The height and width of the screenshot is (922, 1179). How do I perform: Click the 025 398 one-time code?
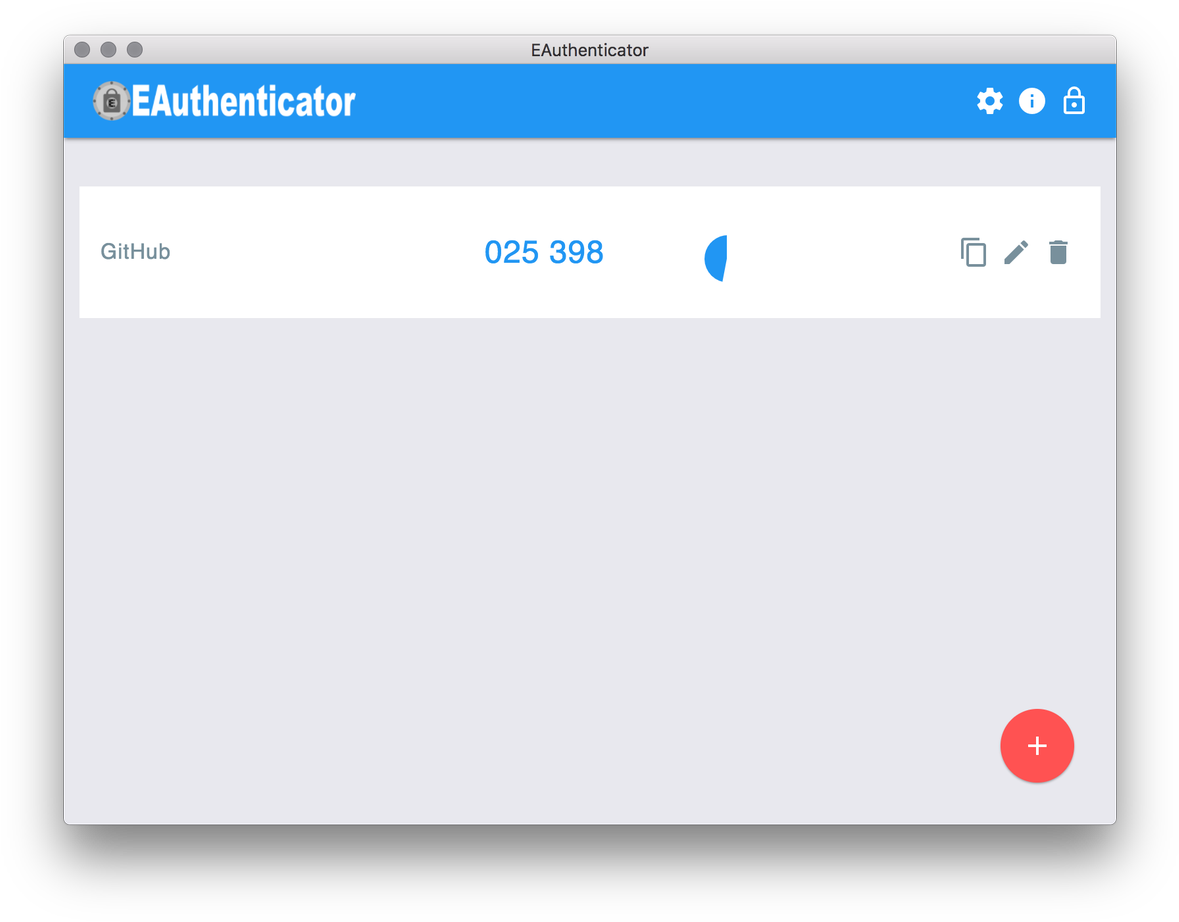coord(544,252)
